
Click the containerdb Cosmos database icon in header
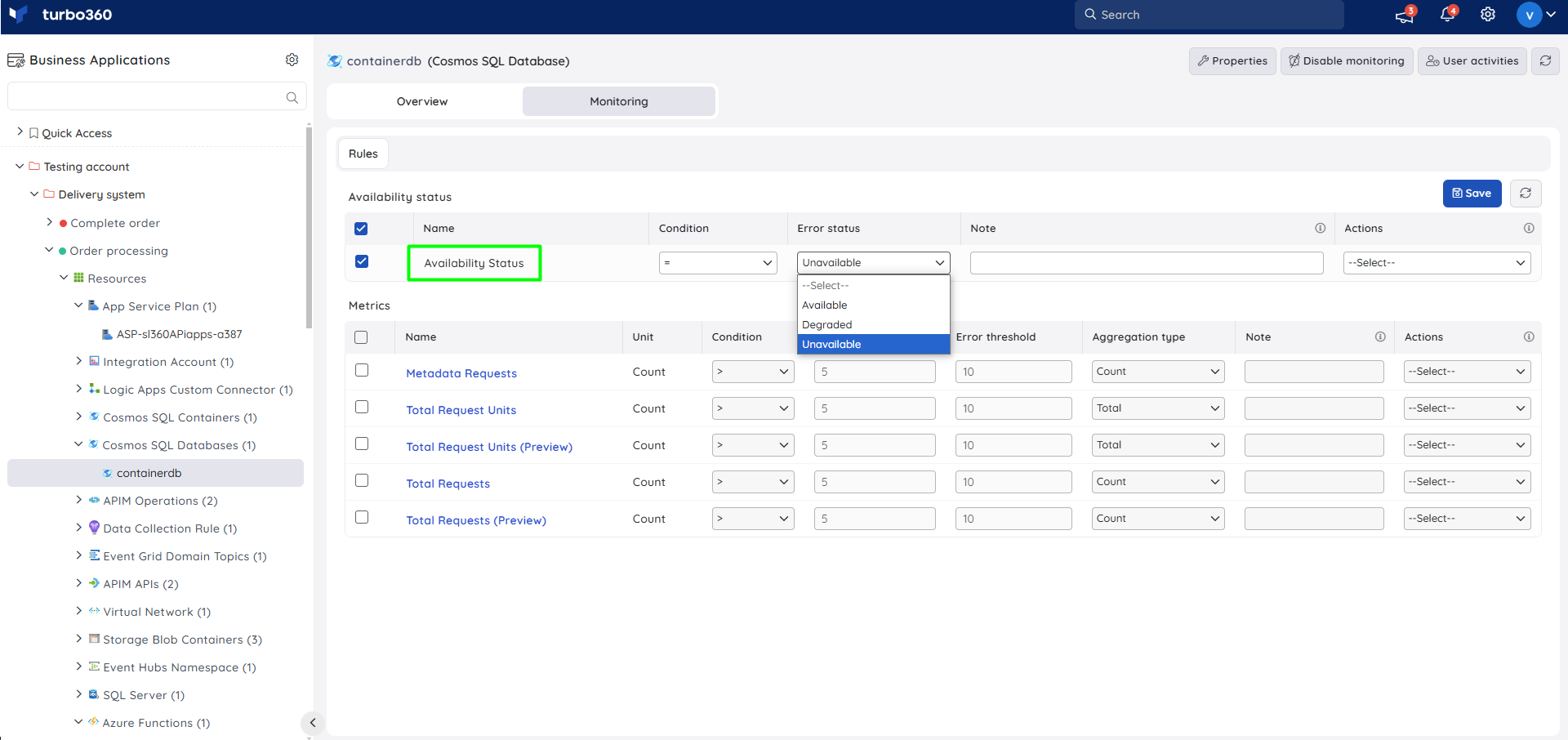click(x=334, y=61)
